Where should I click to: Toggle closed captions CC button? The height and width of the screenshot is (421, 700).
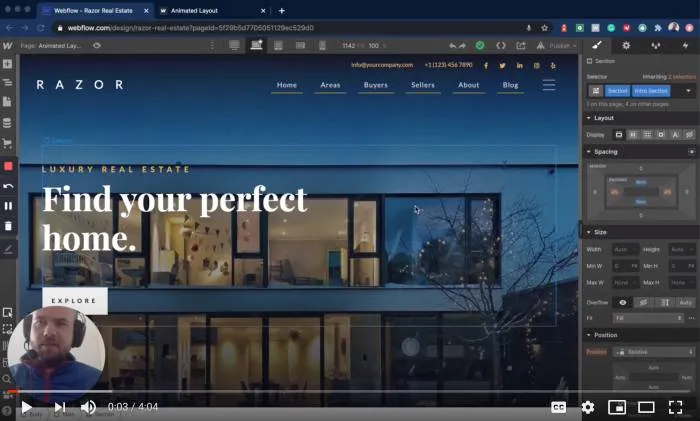point(558,407)
